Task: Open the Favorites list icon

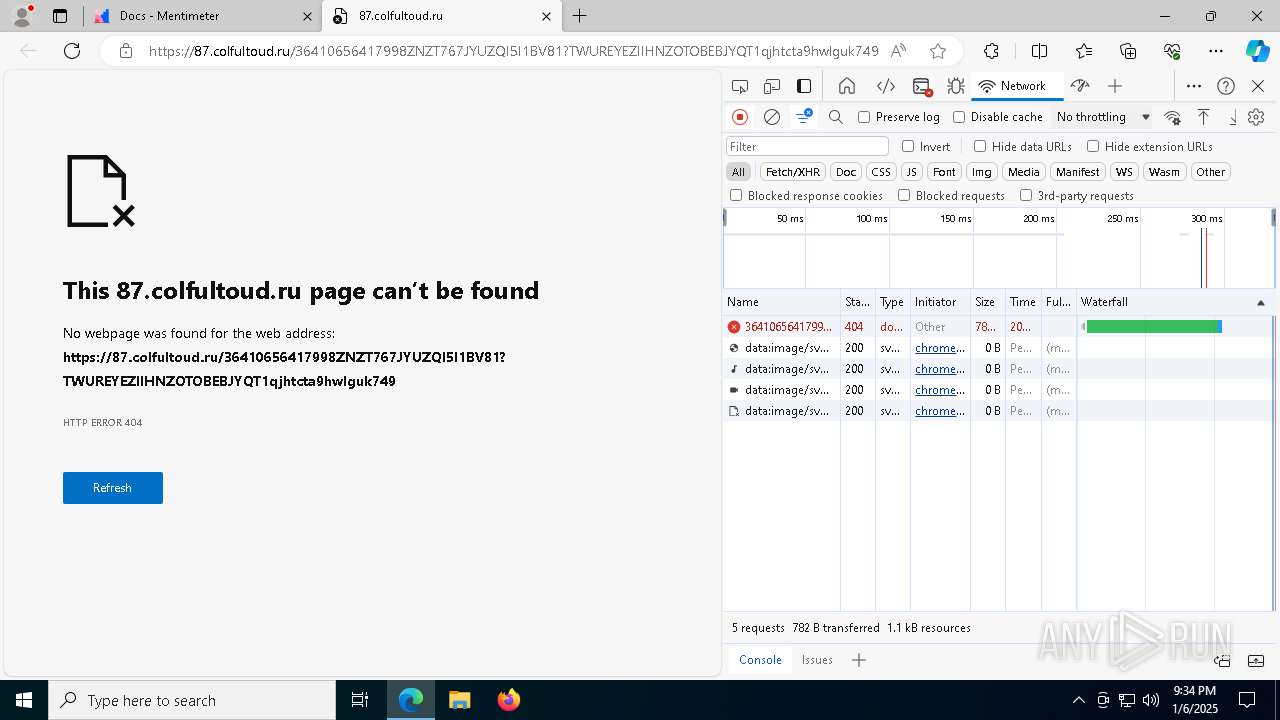Action: coord(1084,51)
